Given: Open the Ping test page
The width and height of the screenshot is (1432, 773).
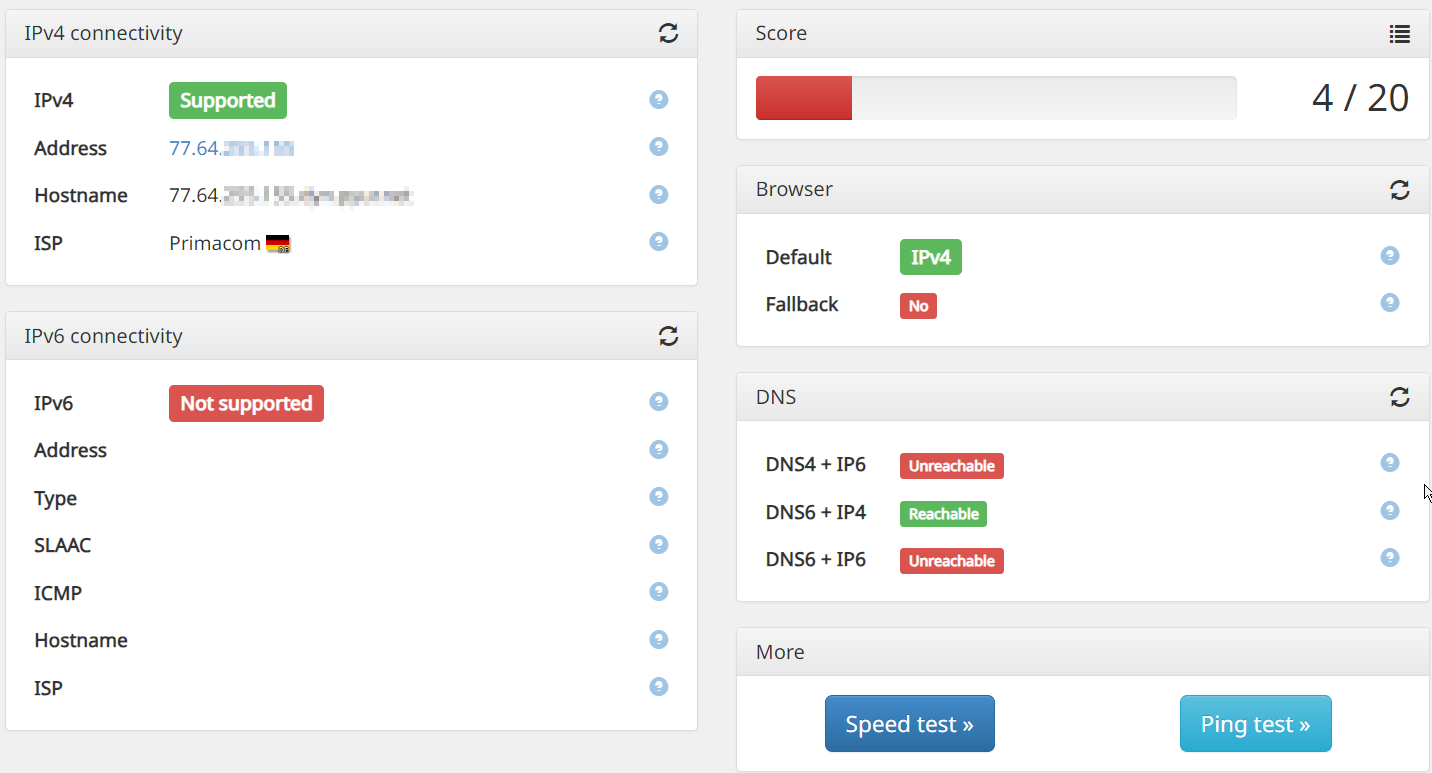Looking at the screenshot, I should coord(1256,723).
